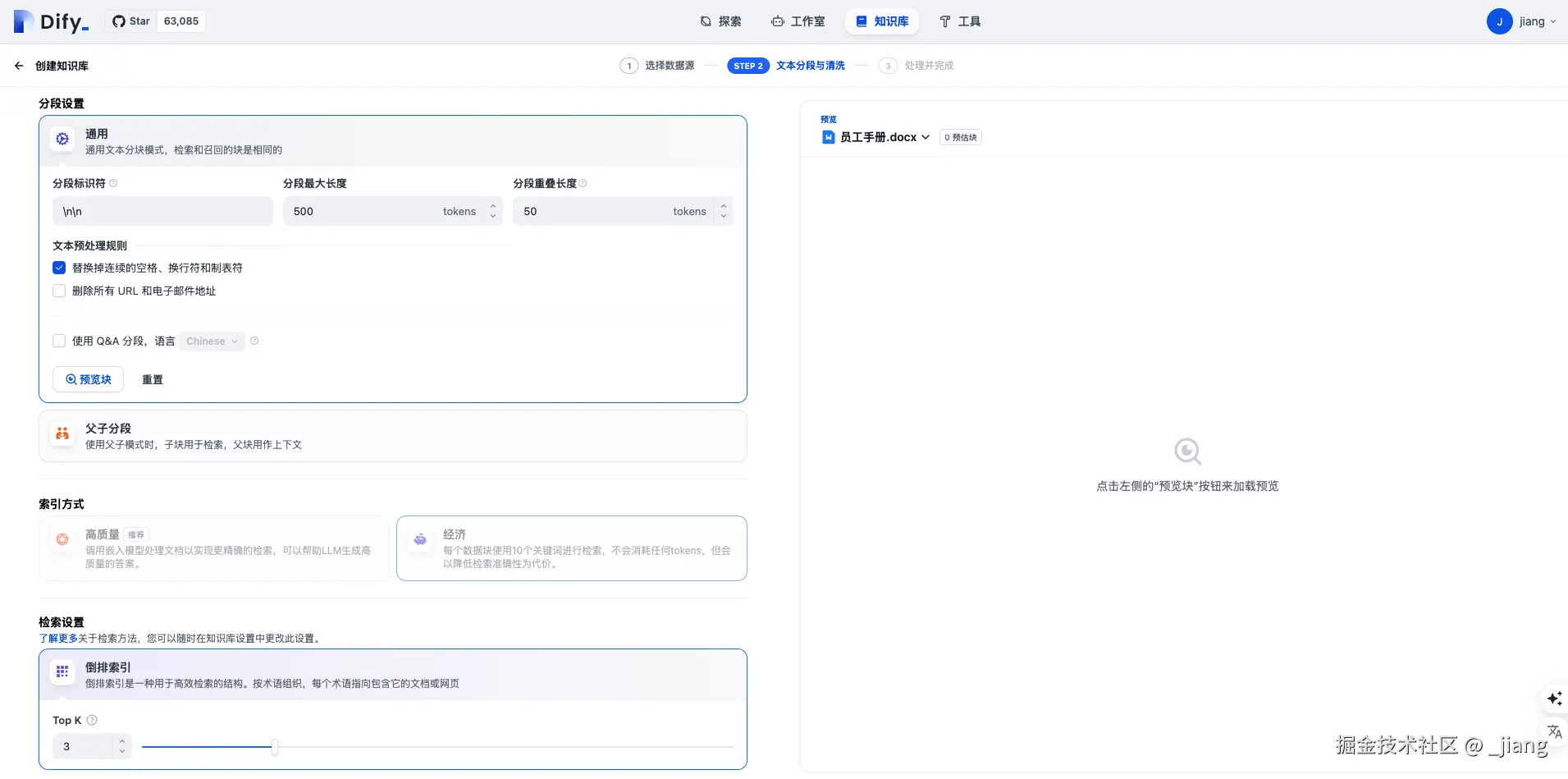
Task: Open the Chinese language dropdown
Action: pyautogui.click(x=211, y=341)
